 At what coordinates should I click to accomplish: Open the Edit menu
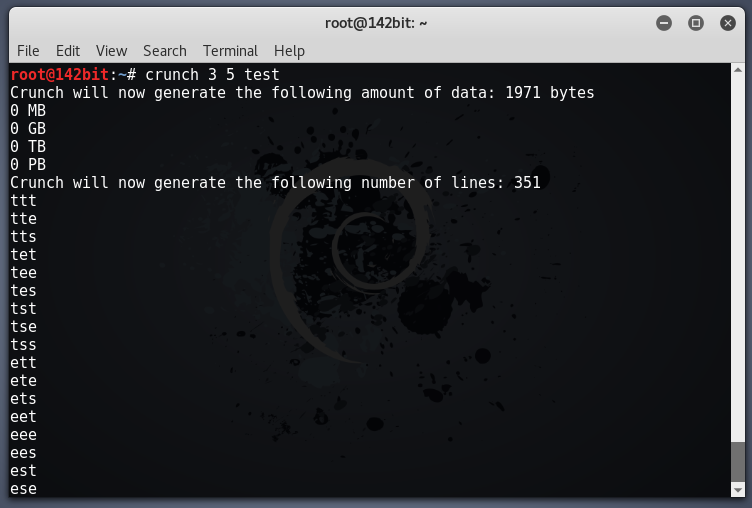pyautogui.click(x=68, y=51)
